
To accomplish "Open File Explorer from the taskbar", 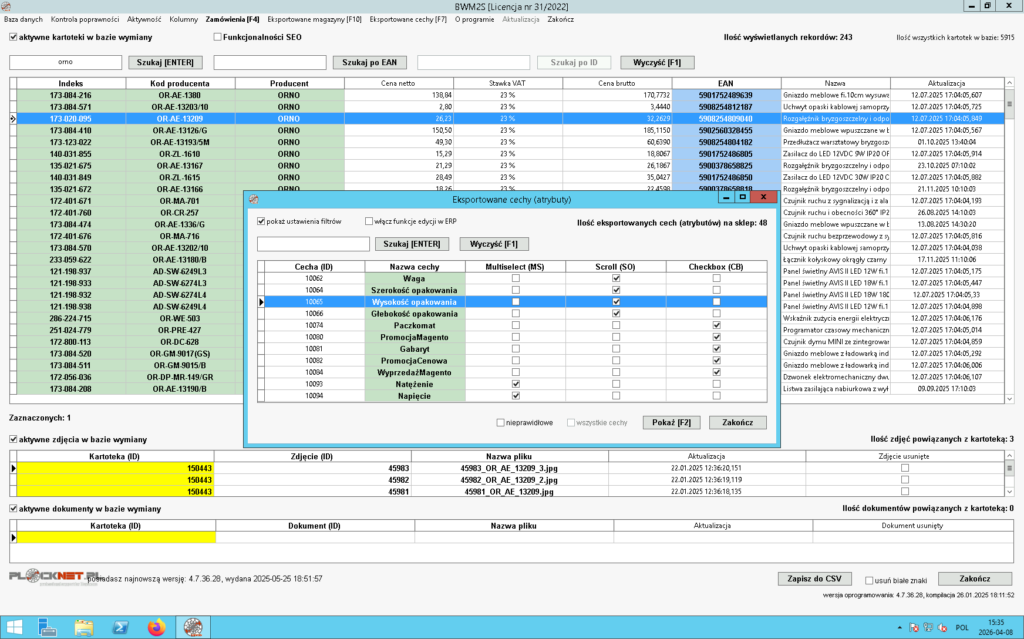I will point(85,627).
